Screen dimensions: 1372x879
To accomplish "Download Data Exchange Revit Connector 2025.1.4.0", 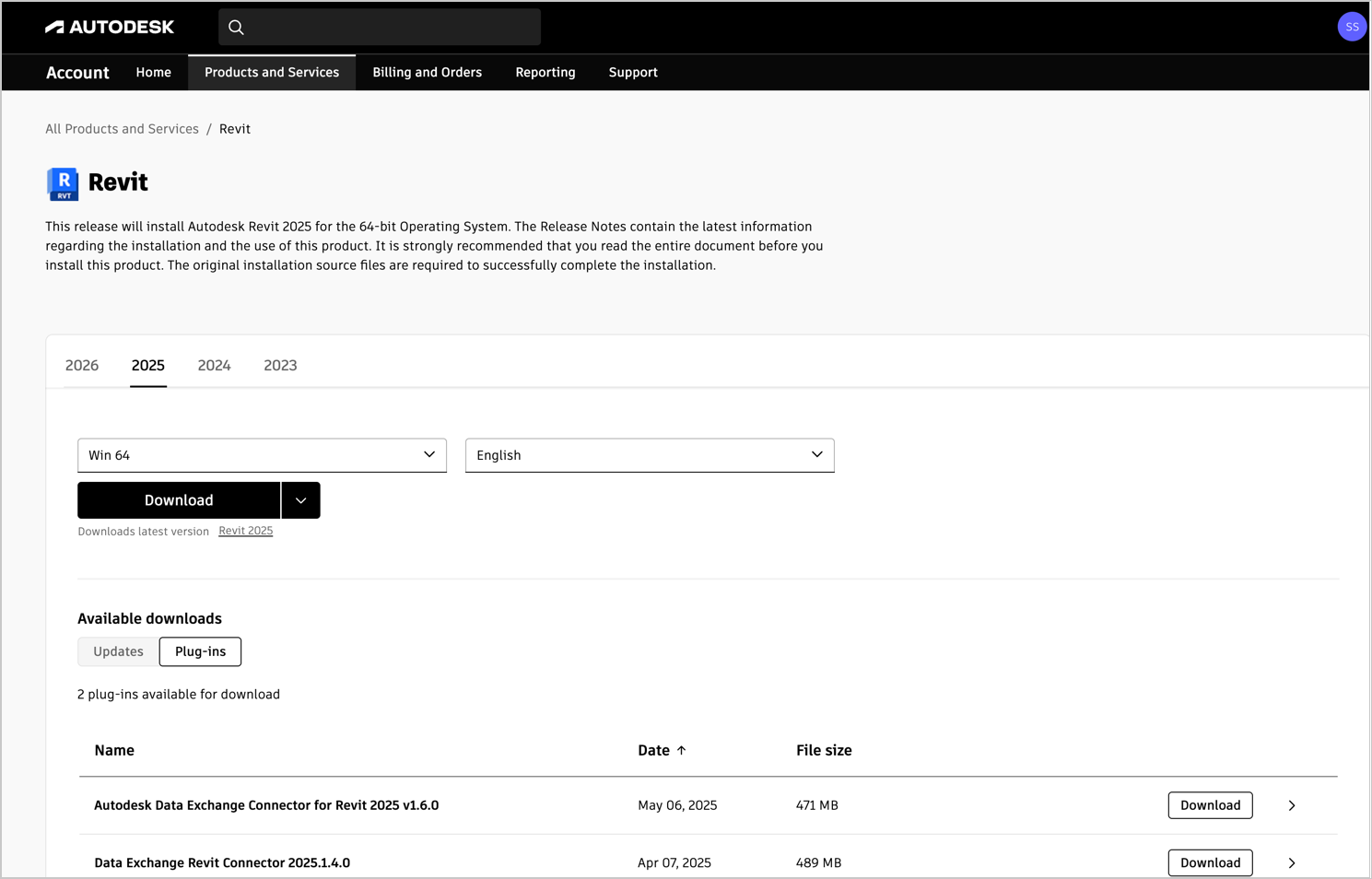I will 1211,863.
